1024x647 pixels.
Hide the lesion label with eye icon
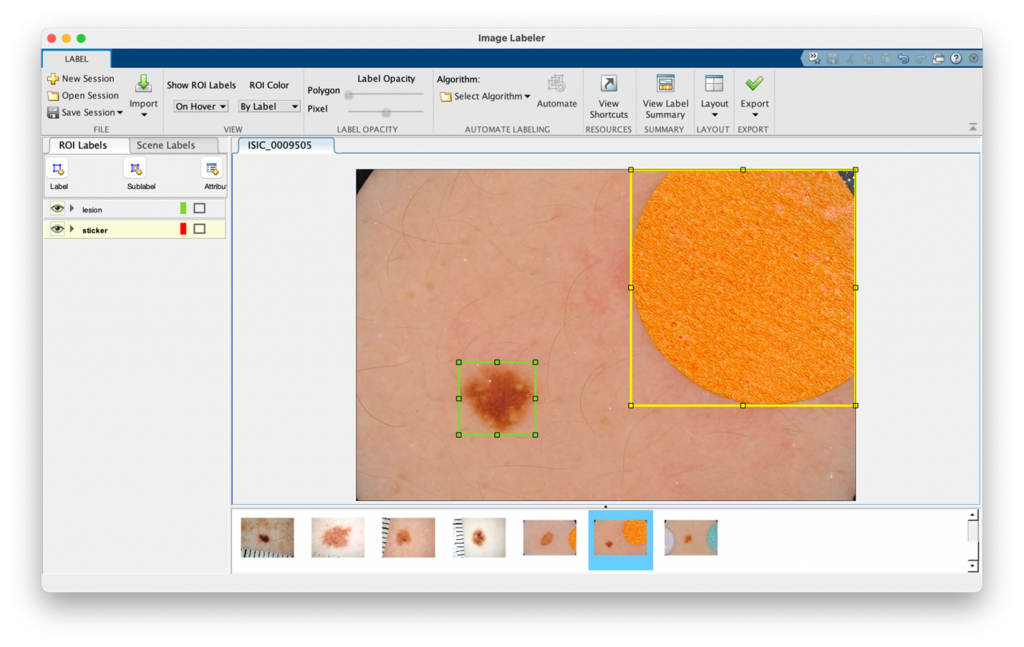[57, 209]
